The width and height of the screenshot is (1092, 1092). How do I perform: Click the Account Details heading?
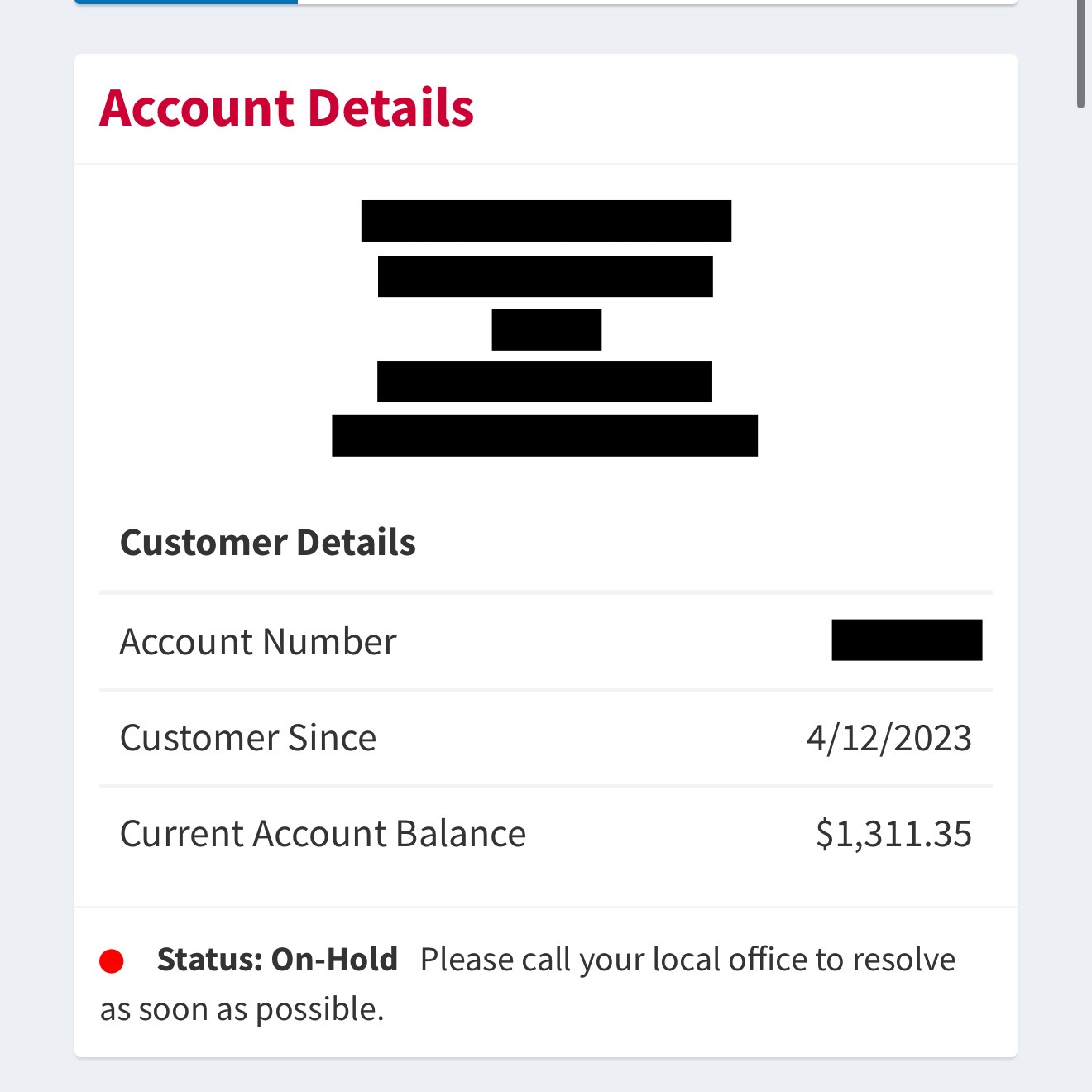pyautogui.click(x=286, y=108)
